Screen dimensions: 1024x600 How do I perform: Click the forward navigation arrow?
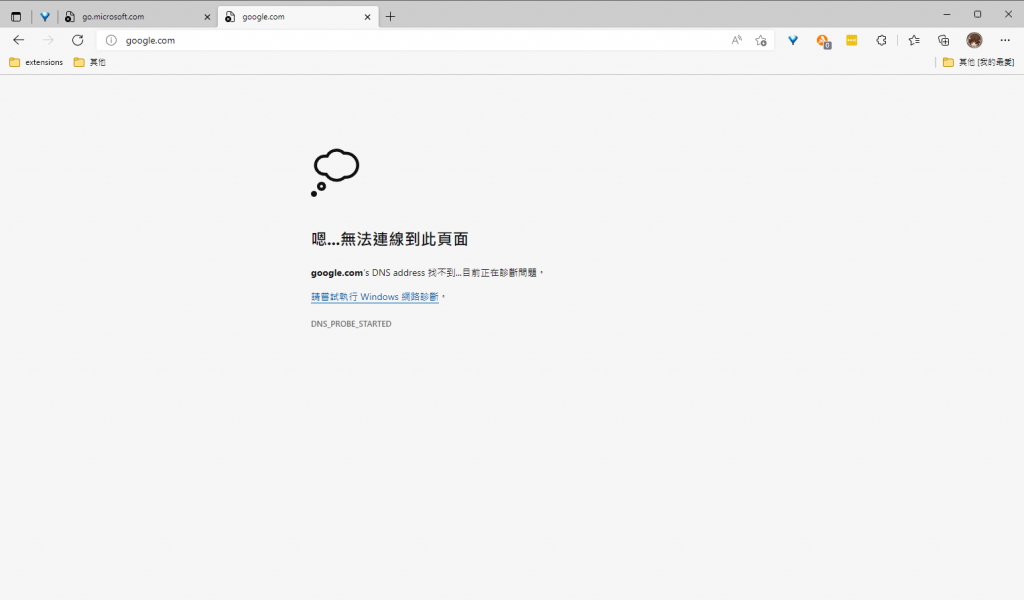[x=48, y=40]
